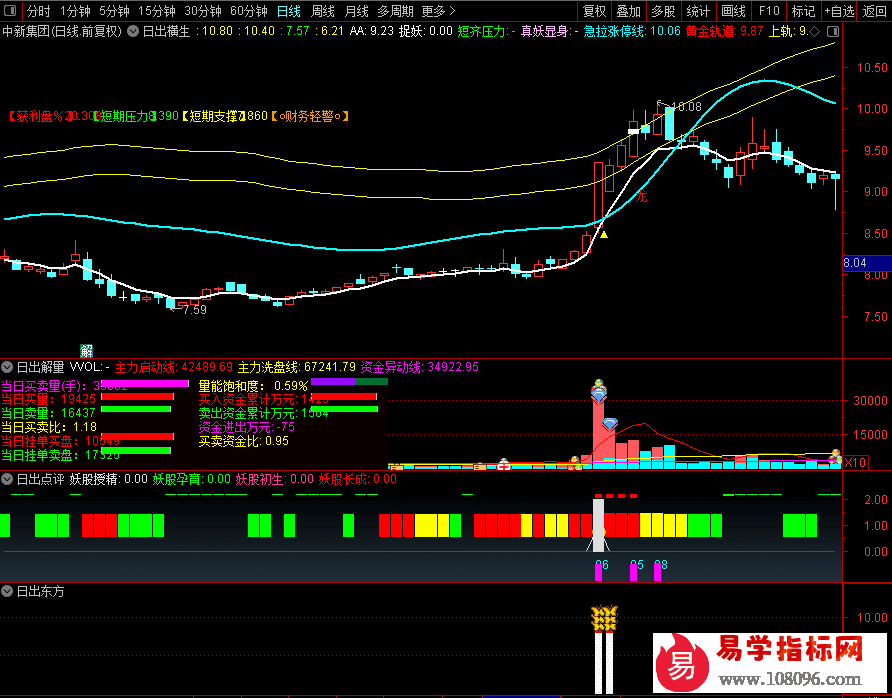Click the diamond icon after 上轨 value

(x=813, y=31)
